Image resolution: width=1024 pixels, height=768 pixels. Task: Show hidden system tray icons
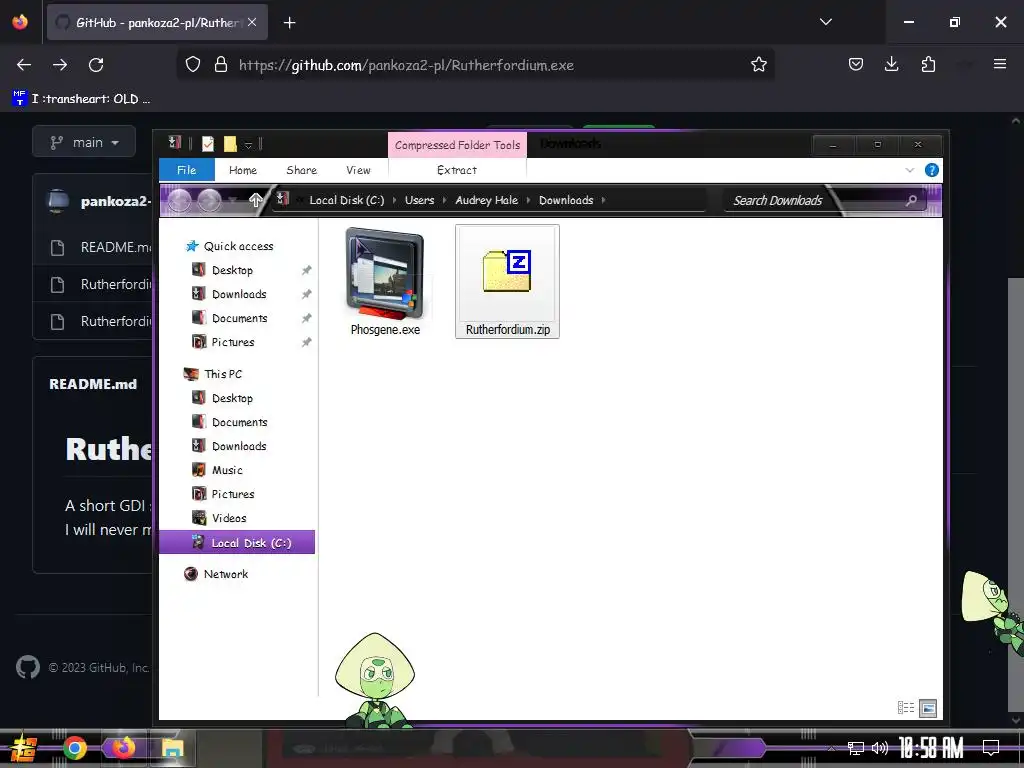coord(831,748)
